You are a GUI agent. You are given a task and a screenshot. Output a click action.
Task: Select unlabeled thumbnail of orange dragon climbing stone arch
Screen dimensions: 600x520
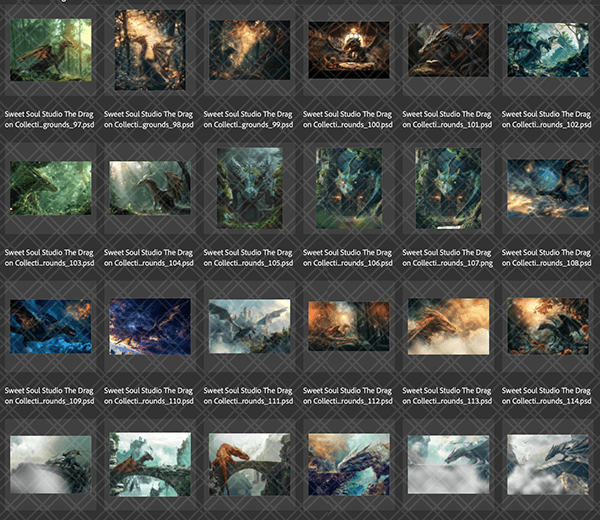tap(249, 465)
